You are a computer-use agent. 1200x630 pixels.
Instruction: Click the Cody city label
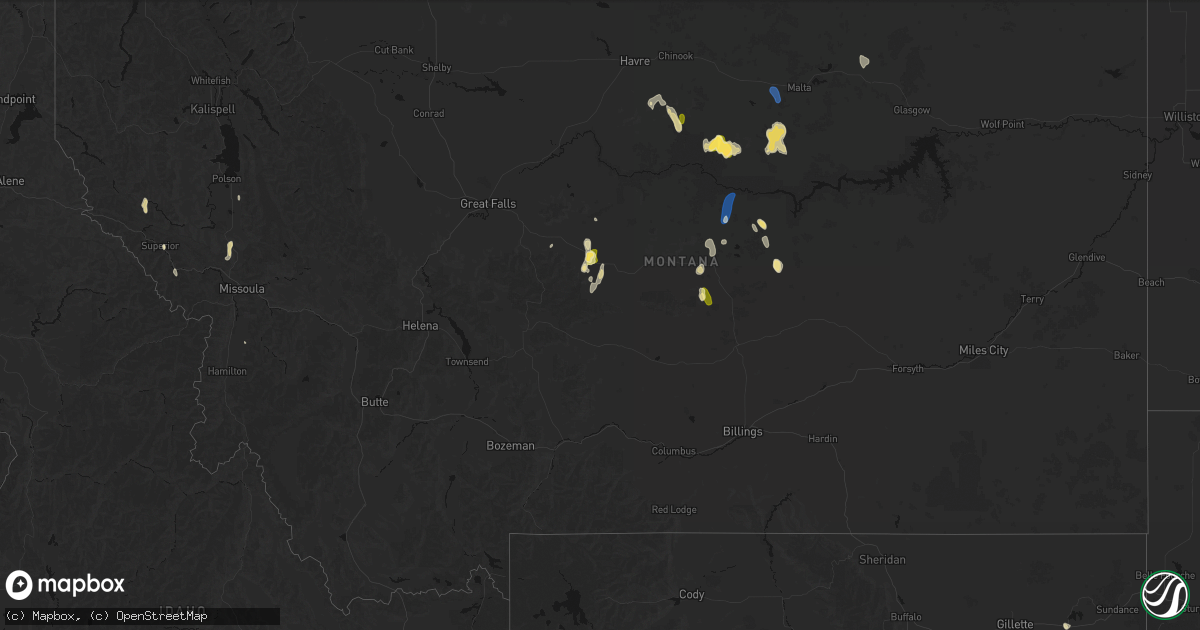(x=692, y=595)
